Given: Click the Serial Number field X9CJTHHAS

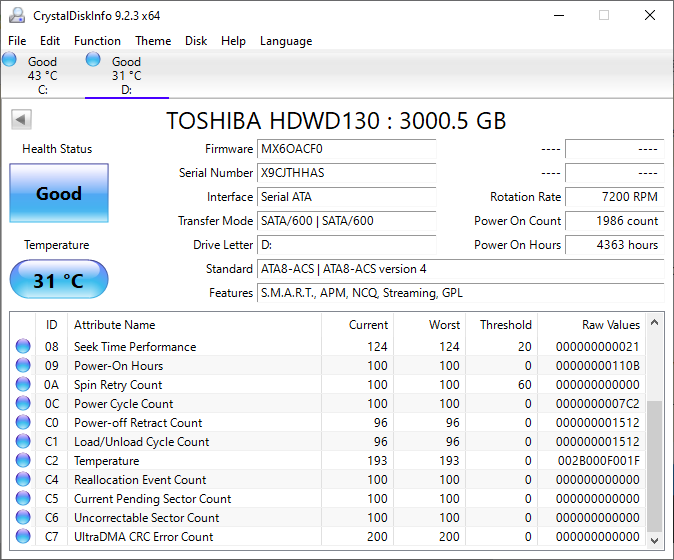Looking at the screenshot, I should coord(346,173).
